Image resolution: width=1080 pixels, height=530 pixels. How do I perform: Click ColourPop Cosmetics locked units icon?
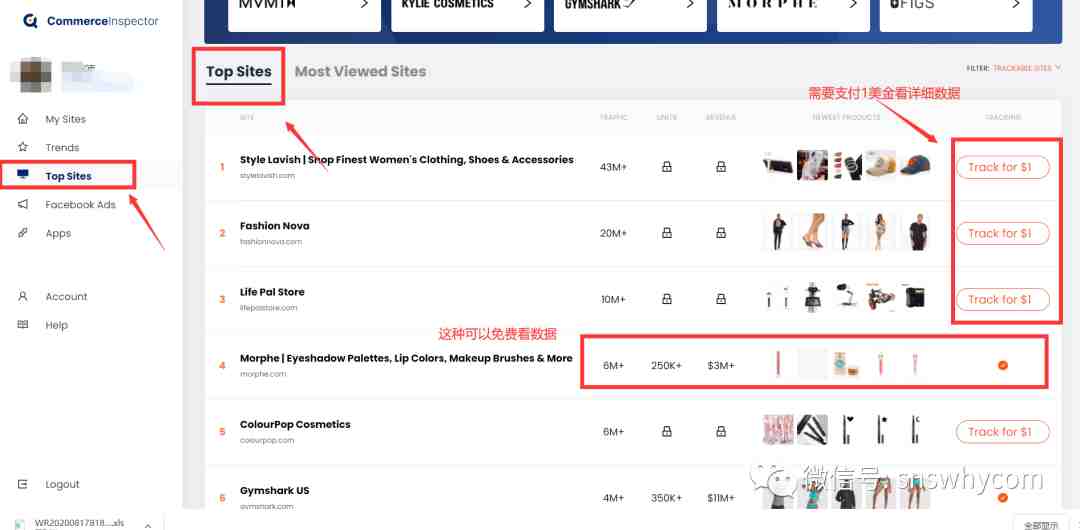point(666,431)
